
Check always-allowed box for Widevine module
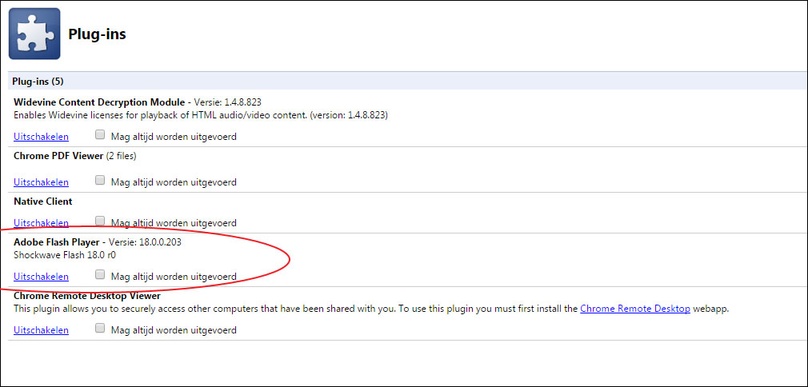pos(100,135)
